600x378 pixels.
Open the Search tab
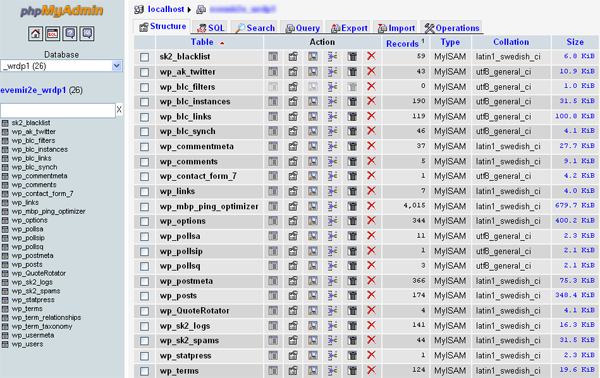click(255, 28)
